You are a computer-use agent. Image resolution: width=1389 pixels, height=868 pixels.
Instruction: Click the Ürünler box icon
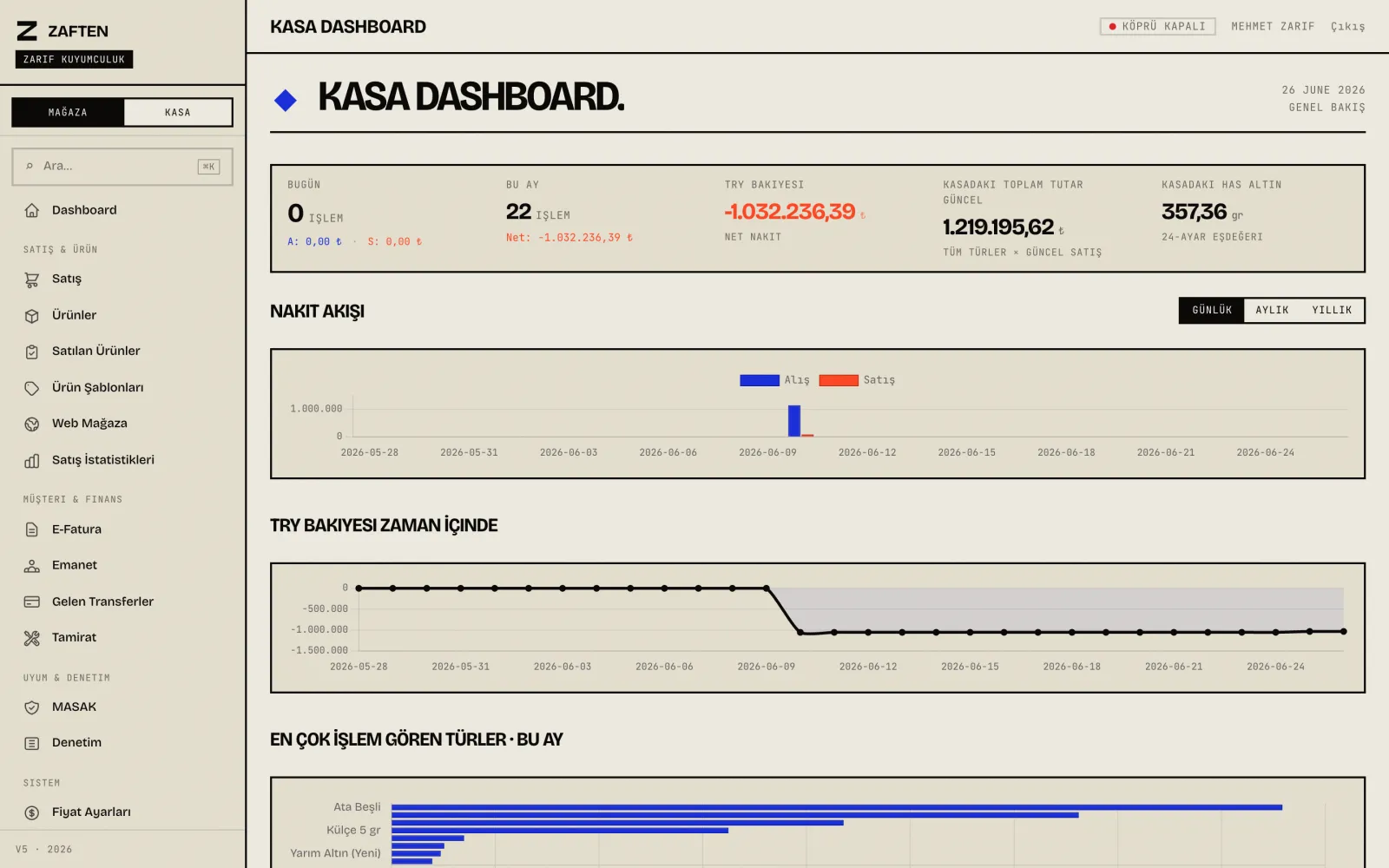pos(32,316)
